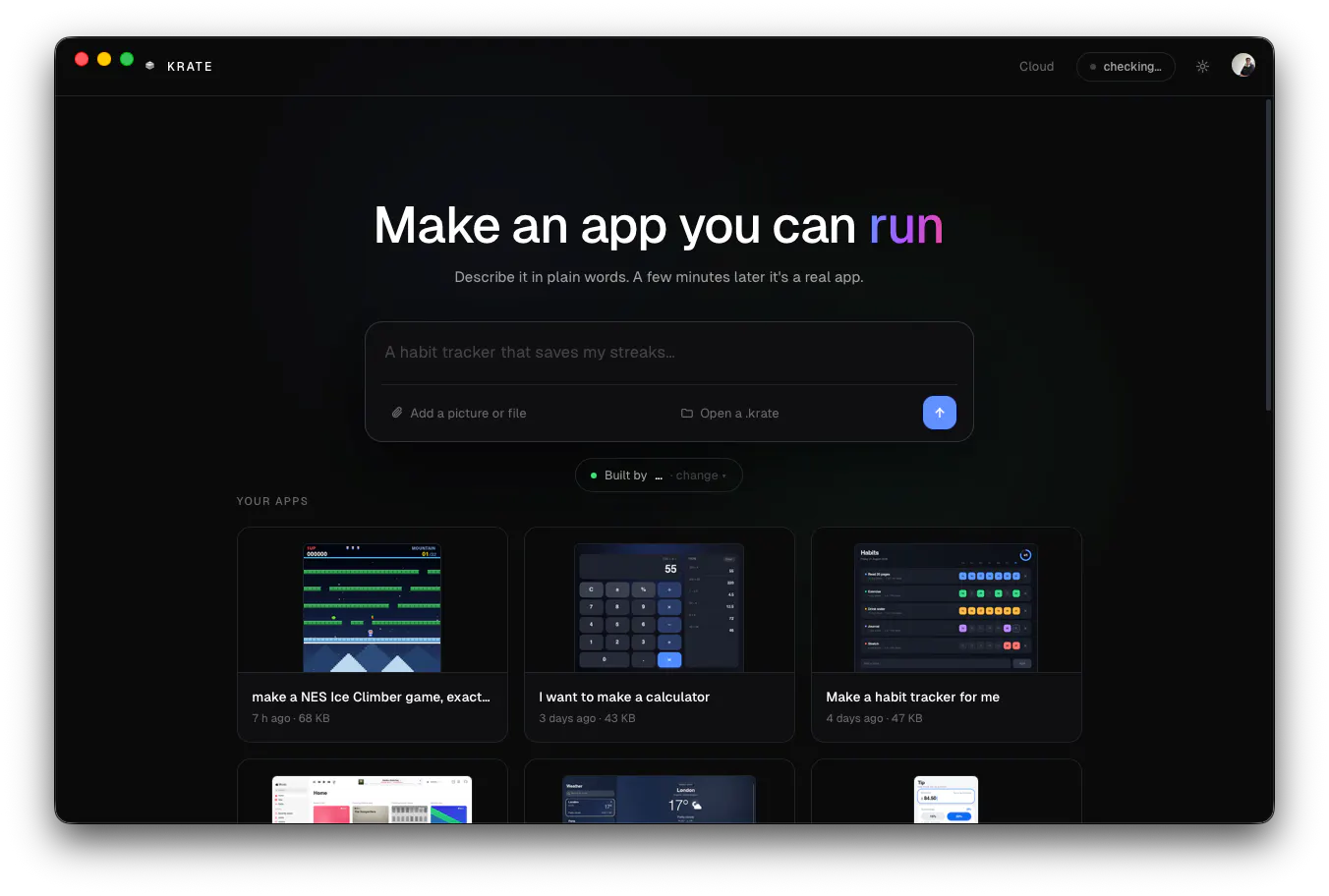
Task: Open the Weather London app thumbnail
Action: 659,799
